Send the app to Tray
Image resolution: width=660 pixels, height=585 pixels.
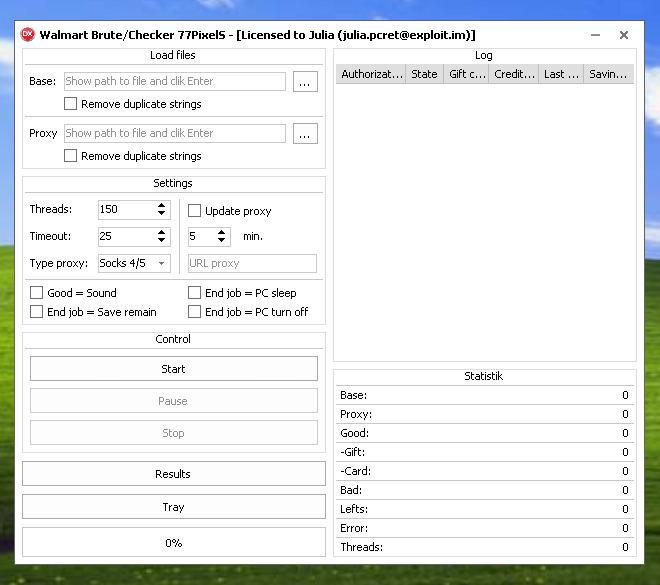174,507
